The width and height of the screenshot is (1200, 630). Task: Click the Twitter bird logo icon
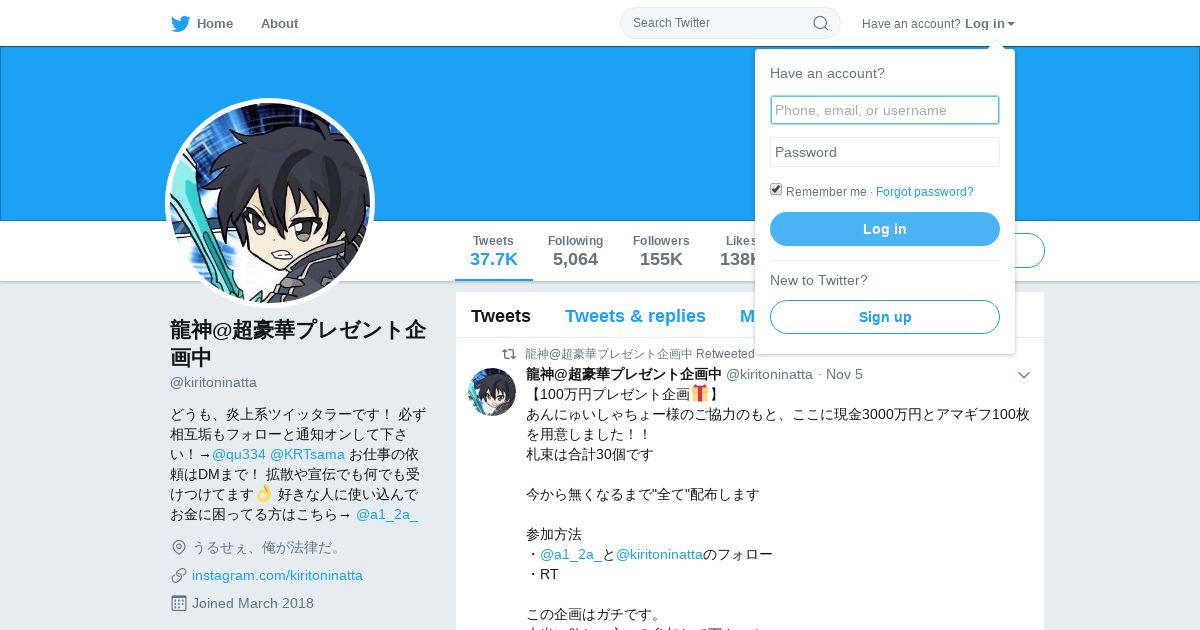pyautogui.click(x=180, y=24)
